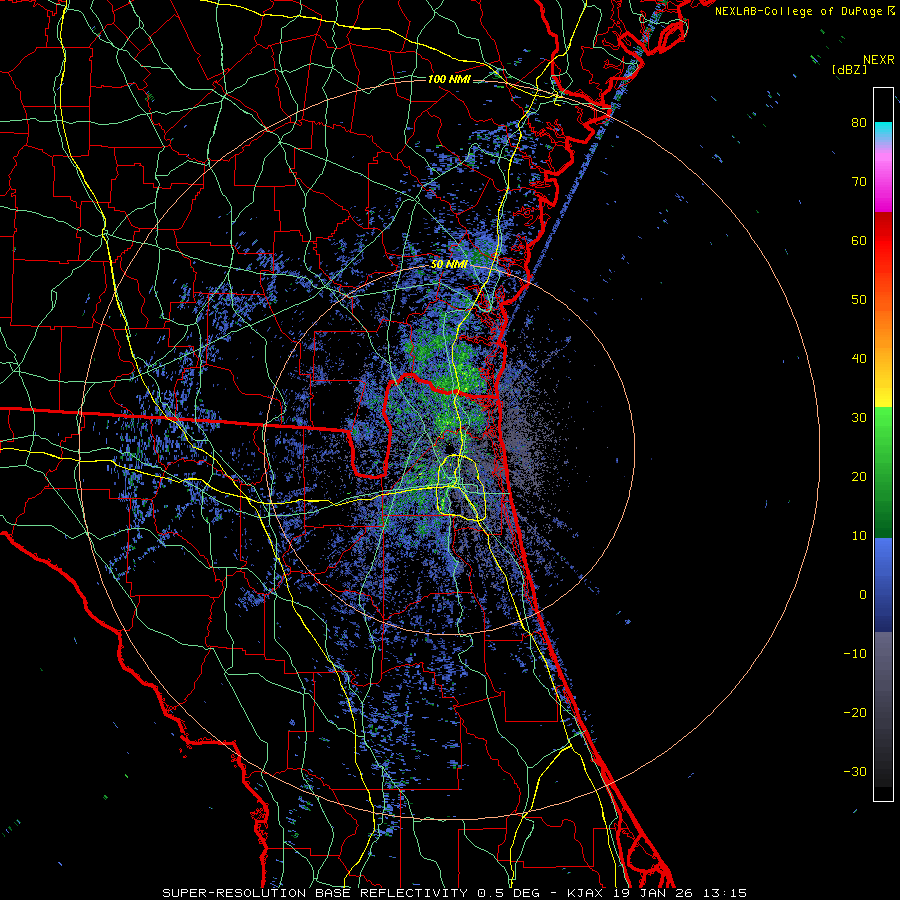Click the -20 value on the dBZ scale
The image size is (900, 900).
coord(855,713)
